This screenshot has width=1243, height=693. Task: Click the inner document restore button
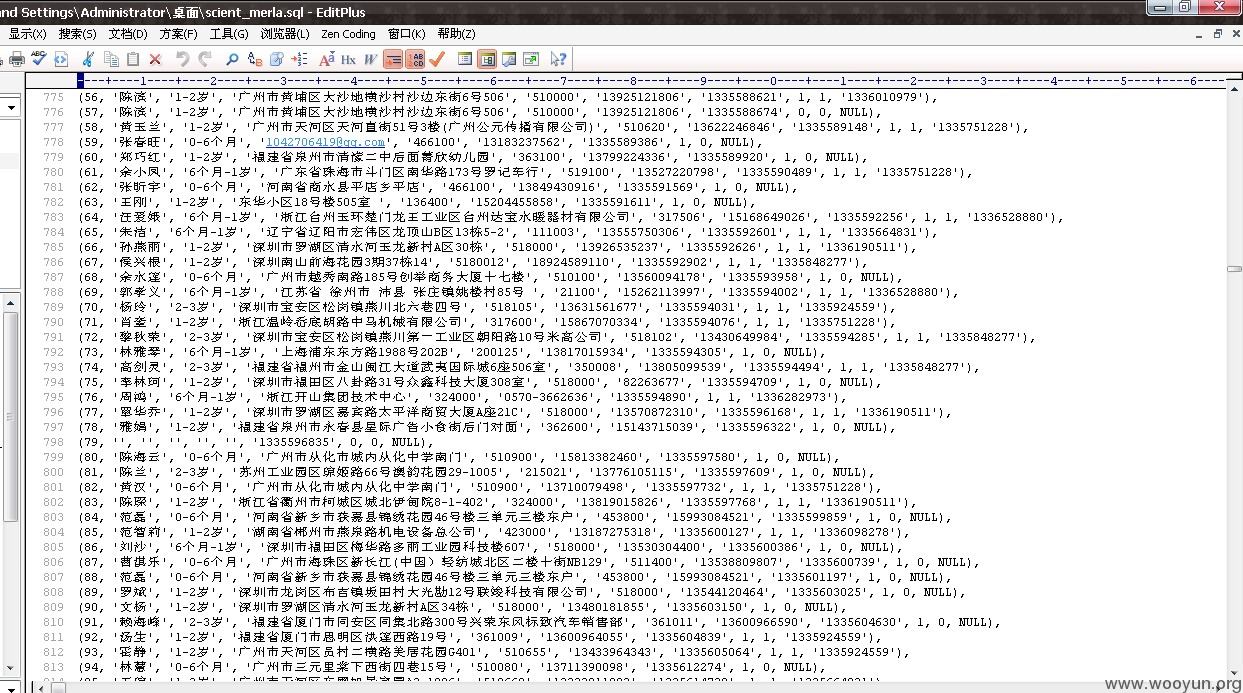click(x=1218, y=34)
